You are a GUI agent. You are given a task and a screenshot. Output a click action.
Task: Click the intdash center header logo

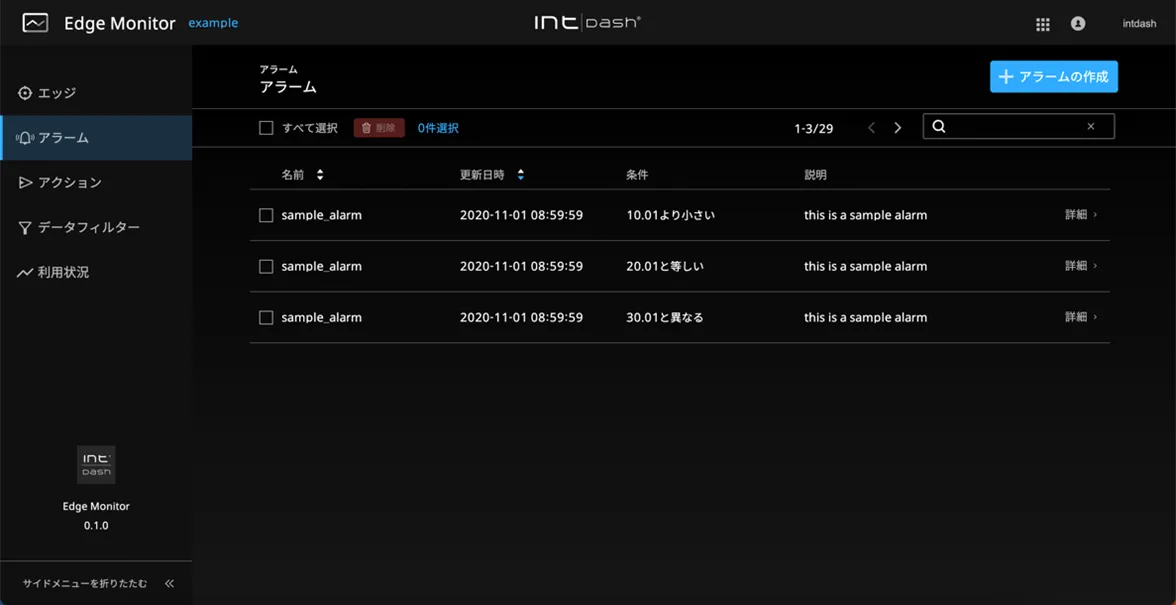tap(587, 22)
